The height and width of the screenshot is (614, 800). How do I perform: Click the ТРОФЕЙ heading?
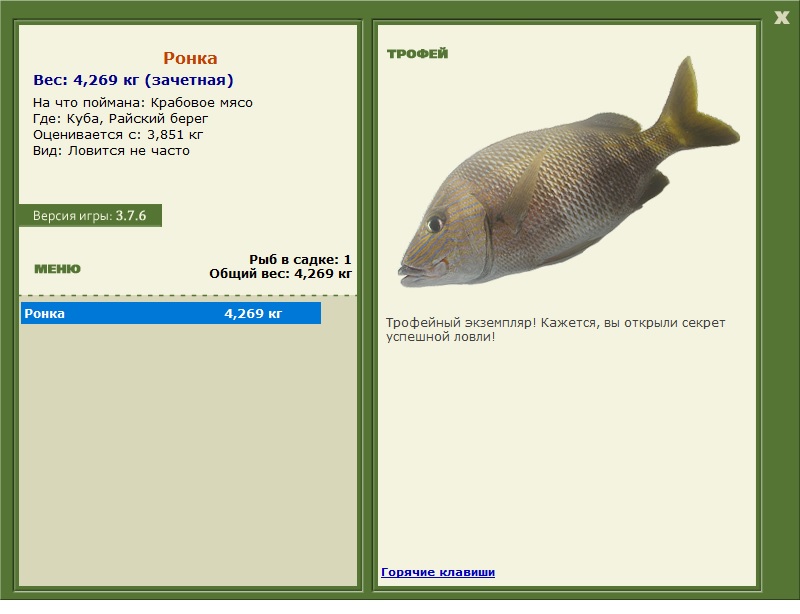[x=417, y=54]
